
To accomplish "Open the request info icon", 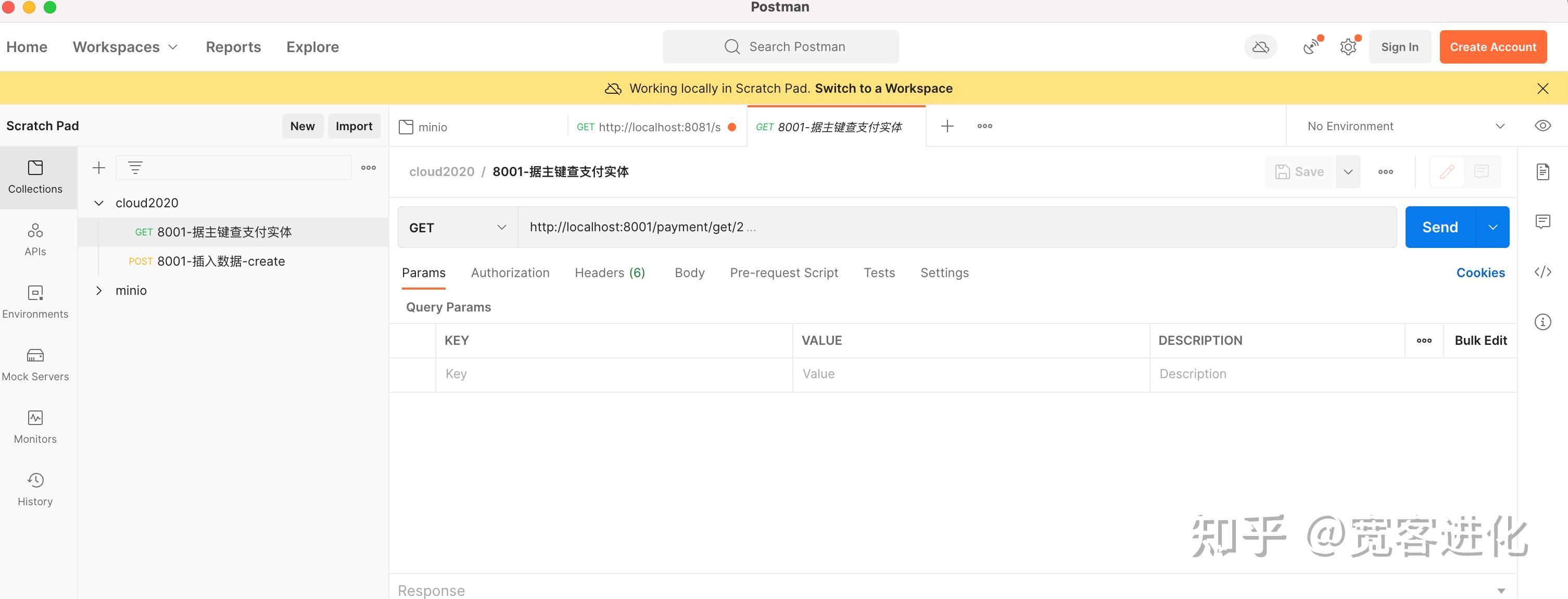I will point(1542,321).
